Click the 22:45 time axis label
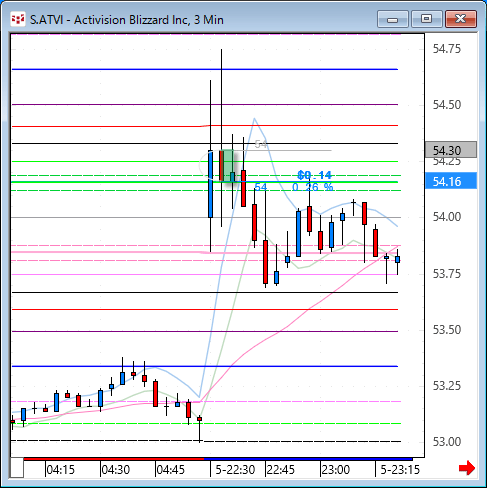 tap(280, 470)
